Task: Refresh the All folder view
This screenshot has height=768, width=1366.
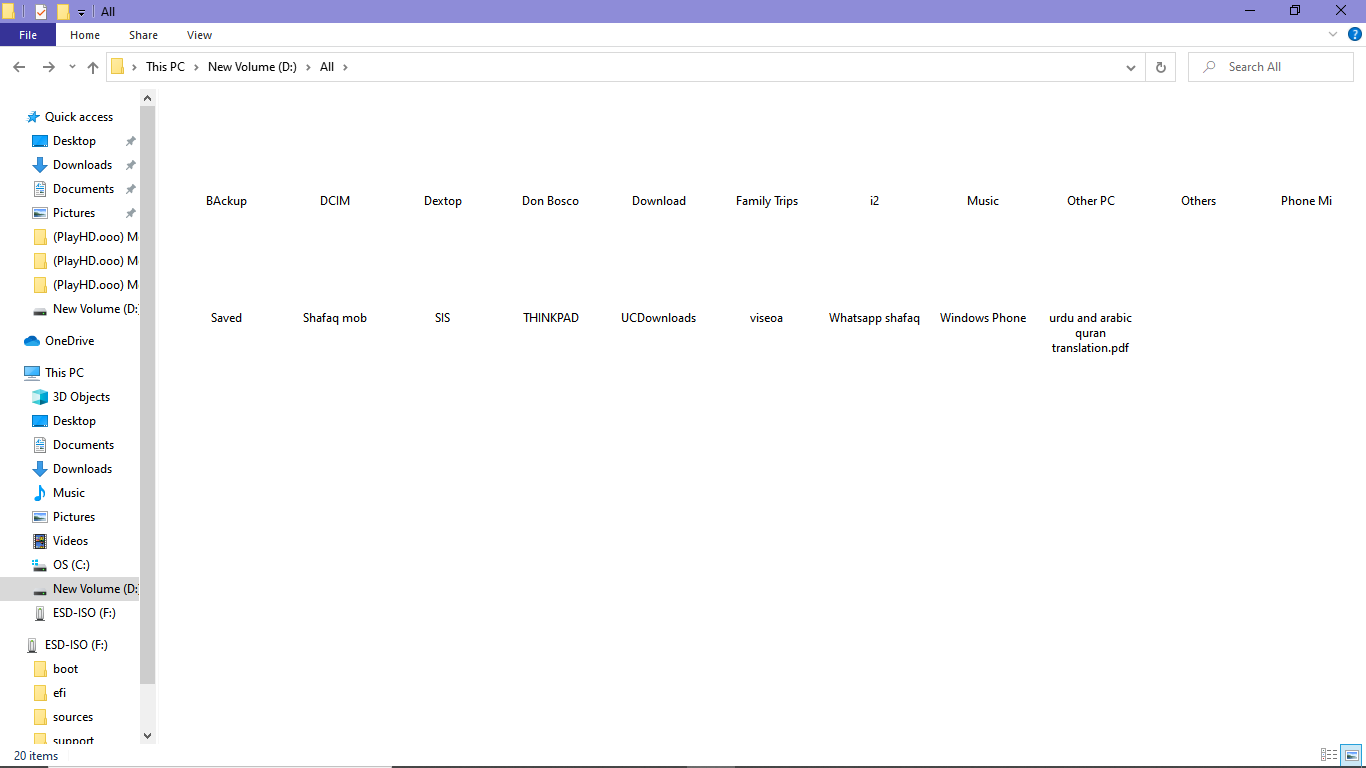Action: pyautogui.click(x=1160, y=67)
